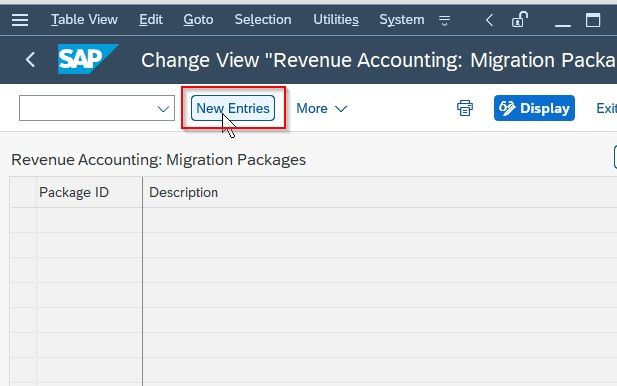The height and width of the screenshot is (386, 617).
Task: Select the first table row selector
Action: [x=23, y=220]
